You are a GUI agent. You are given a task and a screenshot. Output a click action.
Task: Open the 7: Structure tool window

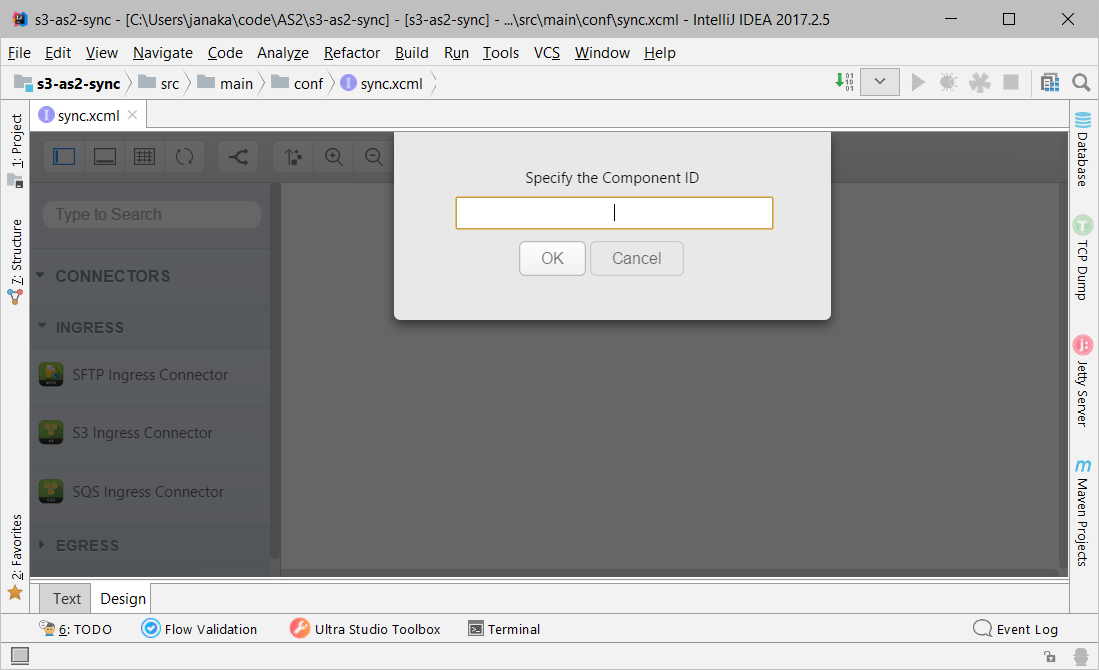(x=15, y=261)
